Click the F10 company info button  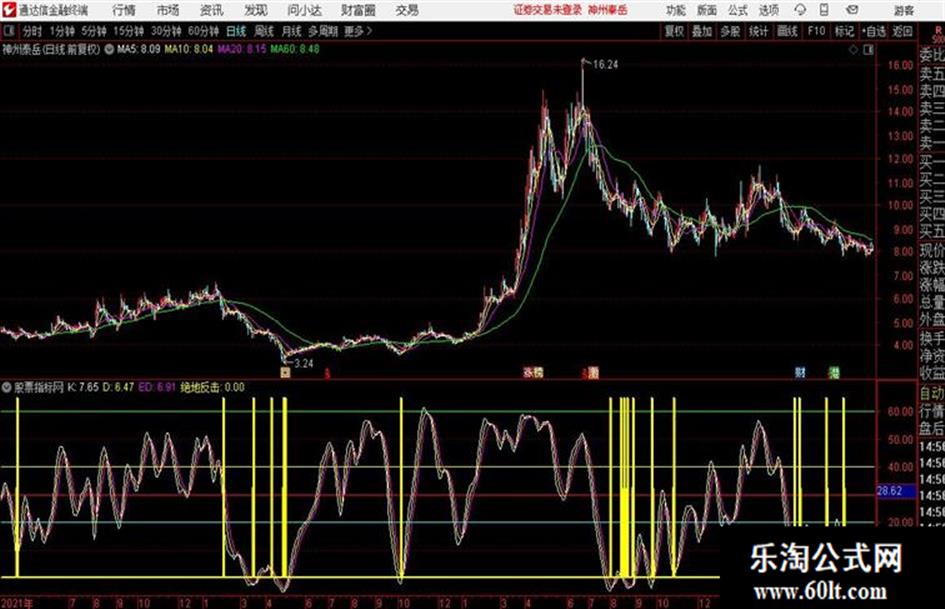[817, 31]
